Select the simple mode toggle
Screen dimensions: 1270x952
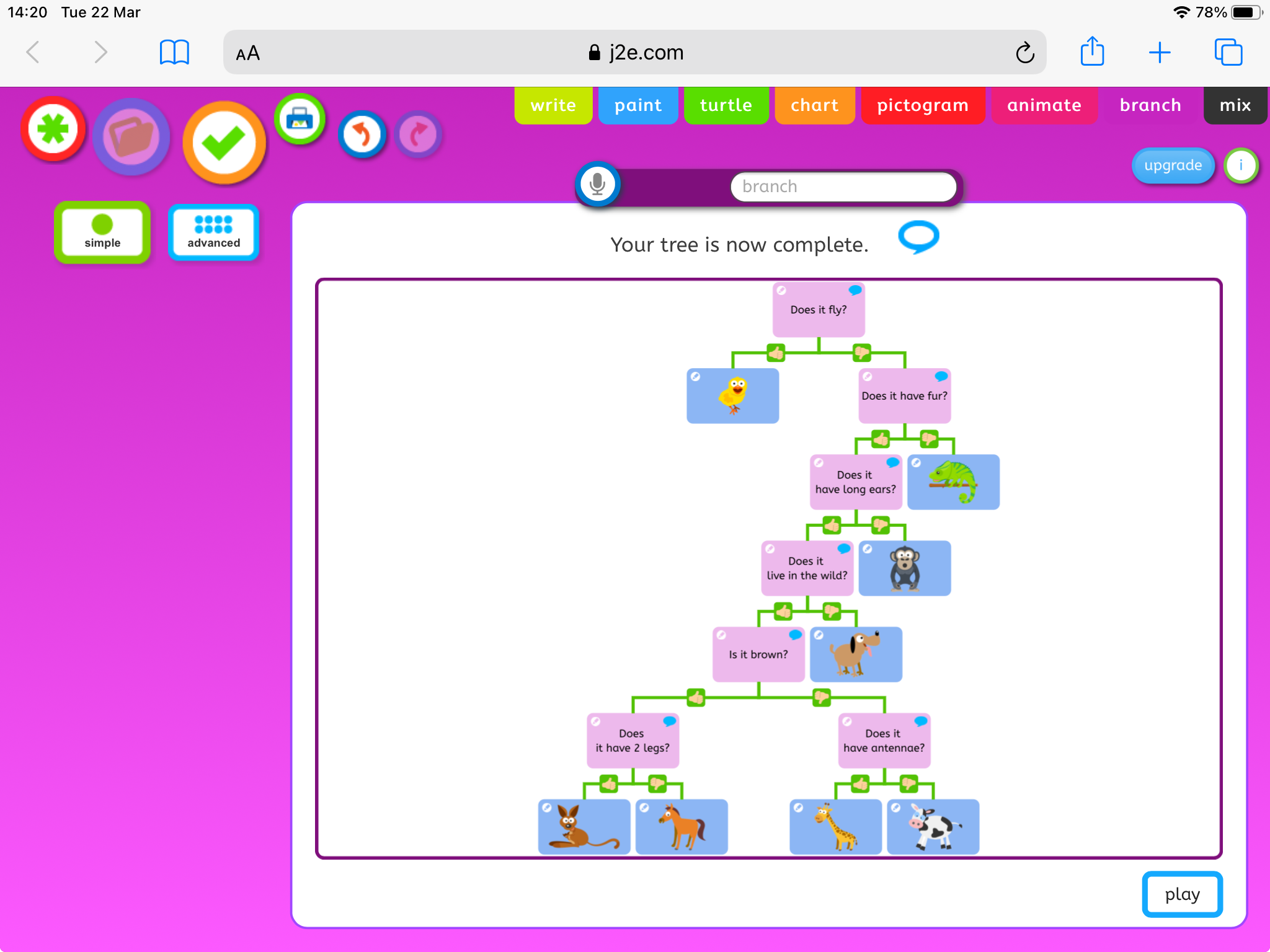coord(102,232)
